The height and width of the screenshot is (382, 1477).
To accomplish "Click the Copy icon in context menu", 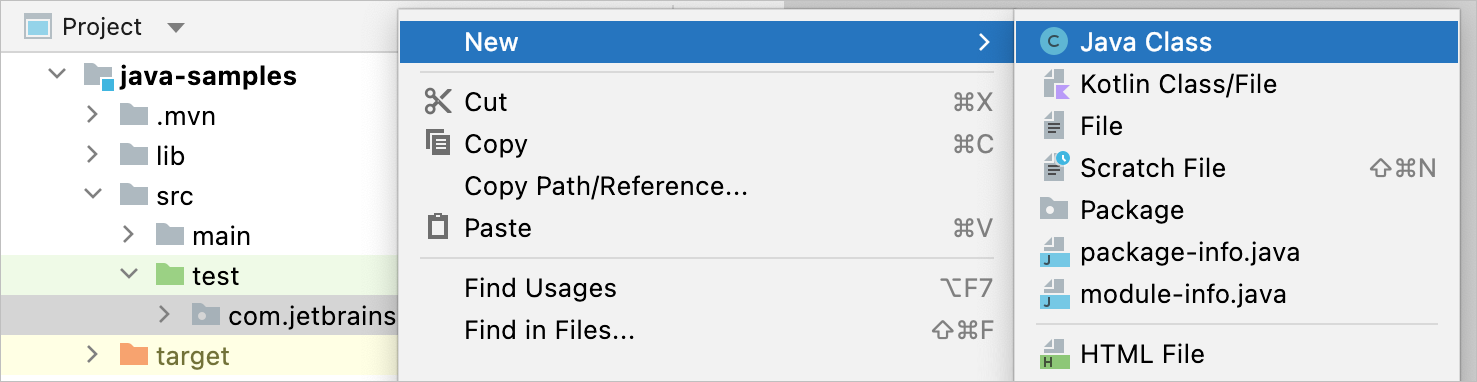I will pyautogui.click(x=438, y=143).
